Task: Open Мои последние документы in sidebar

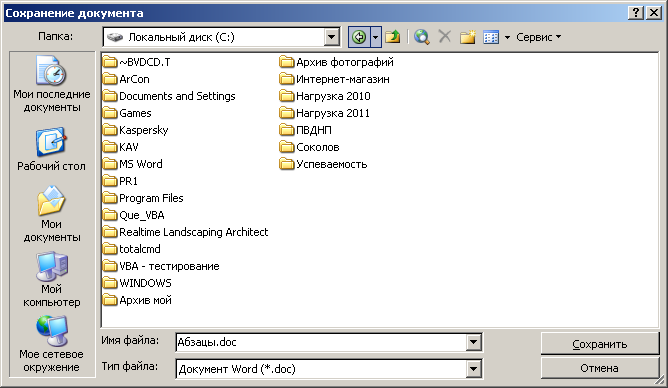Action: point(52,84)
